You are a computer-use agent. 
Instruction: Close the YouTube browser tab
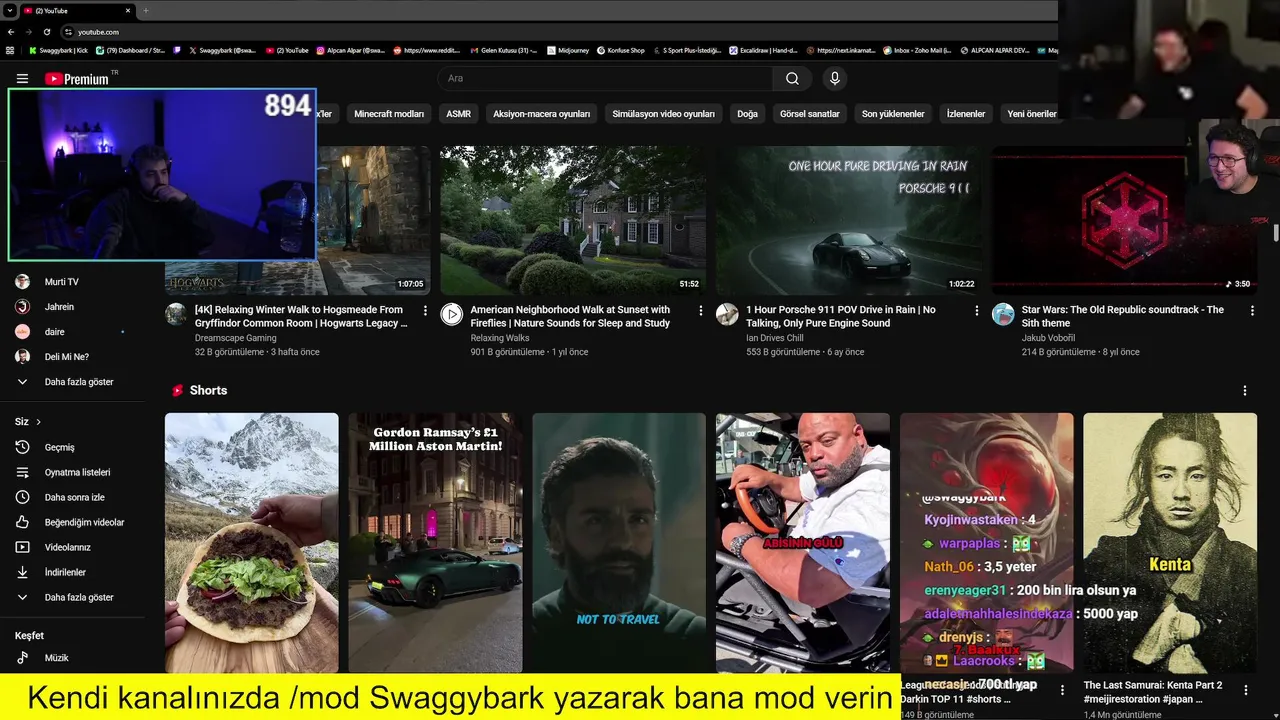128,10
